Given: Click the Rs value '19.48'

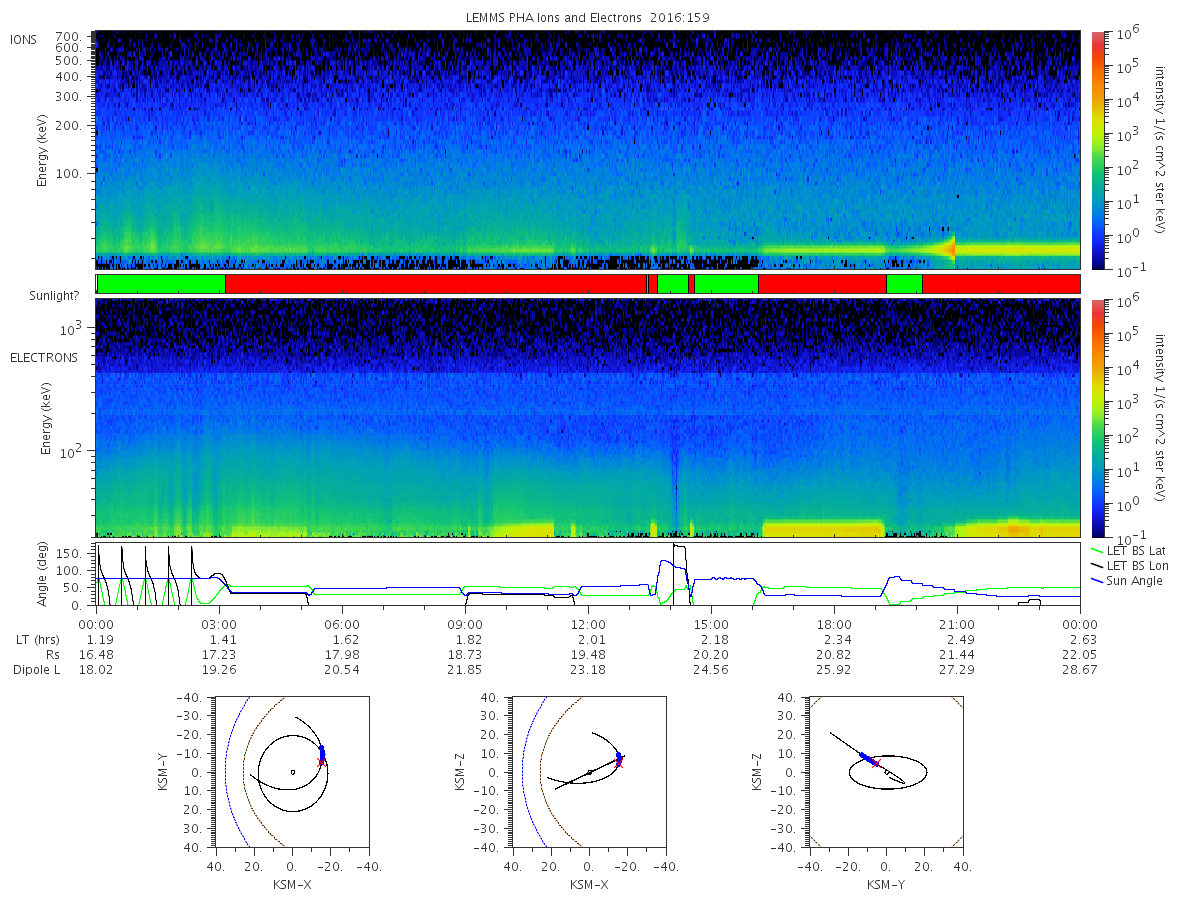Looking at the screenshot, I should click(588, 655).
